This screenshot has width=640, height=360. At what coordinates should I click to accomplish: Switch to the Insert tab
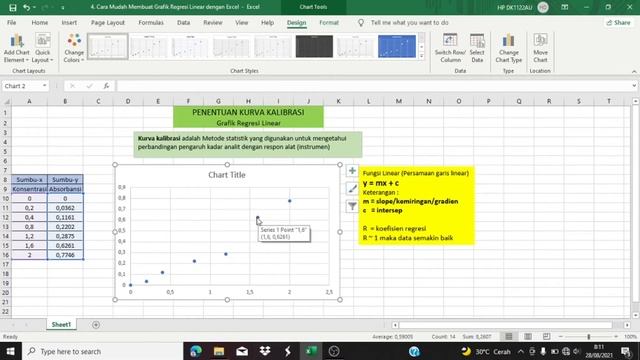[69, 23]
